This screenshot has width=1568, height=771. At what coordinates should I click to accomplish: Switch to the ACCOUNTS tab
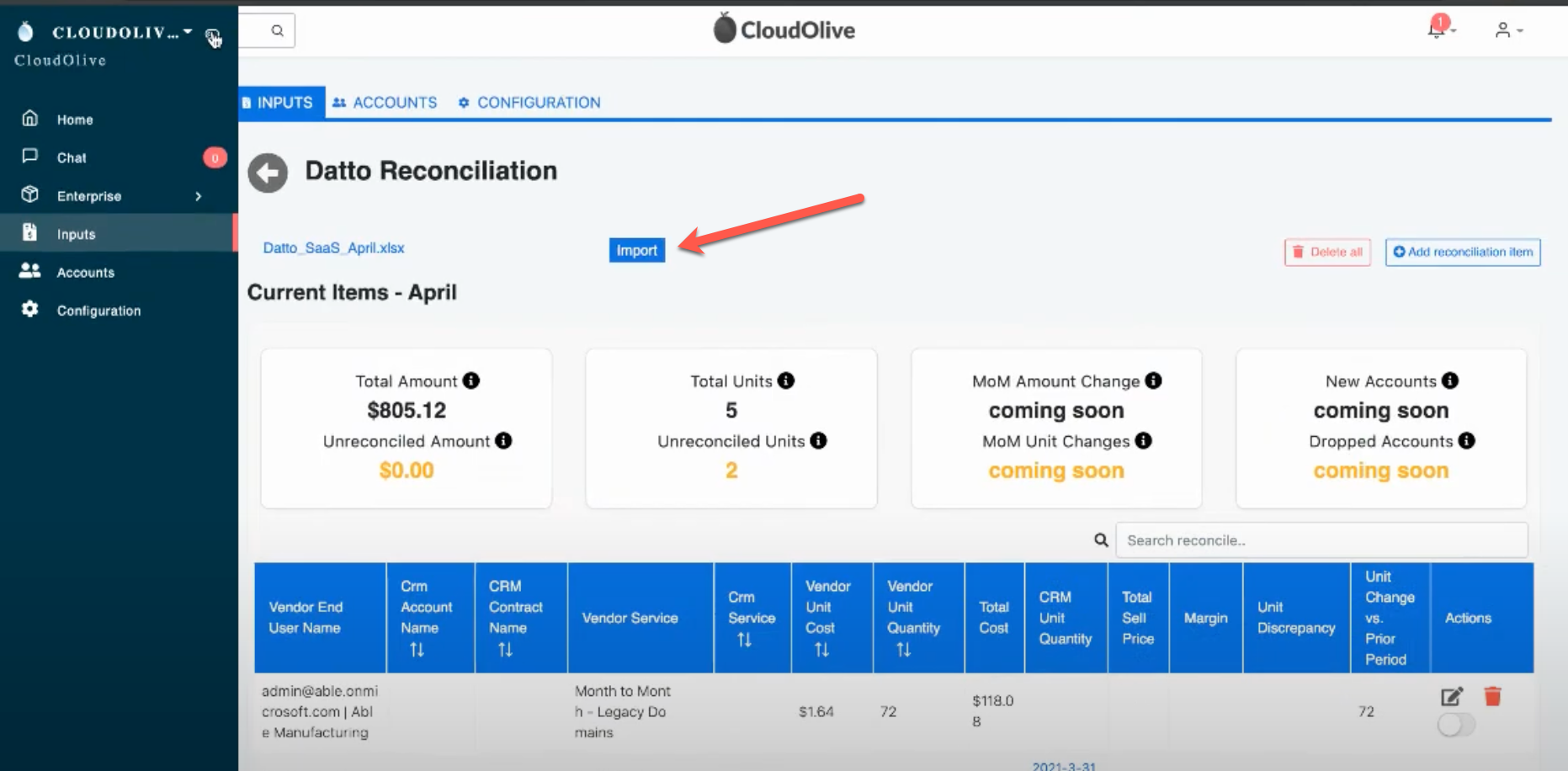coord(385,103)
